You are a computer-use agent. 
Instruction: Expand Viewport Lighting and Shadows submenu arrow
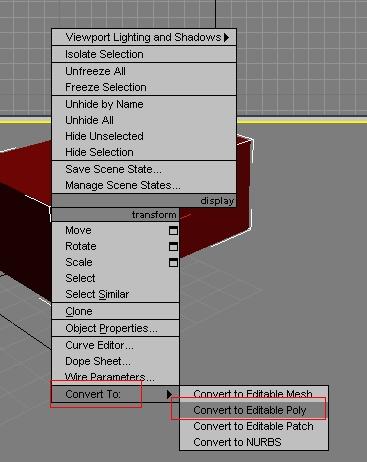pyautogui.click(x=226, y=37)
